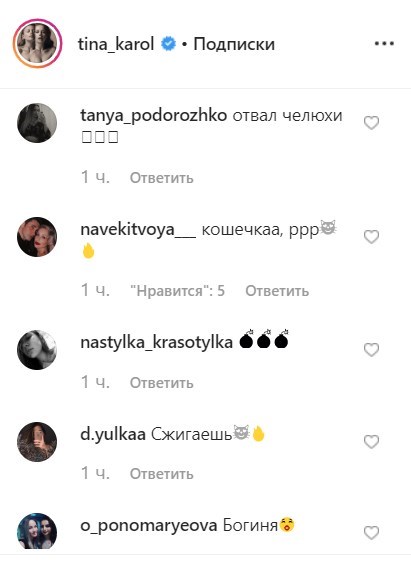Open tina_karol's profile picture story

point(37,44)
